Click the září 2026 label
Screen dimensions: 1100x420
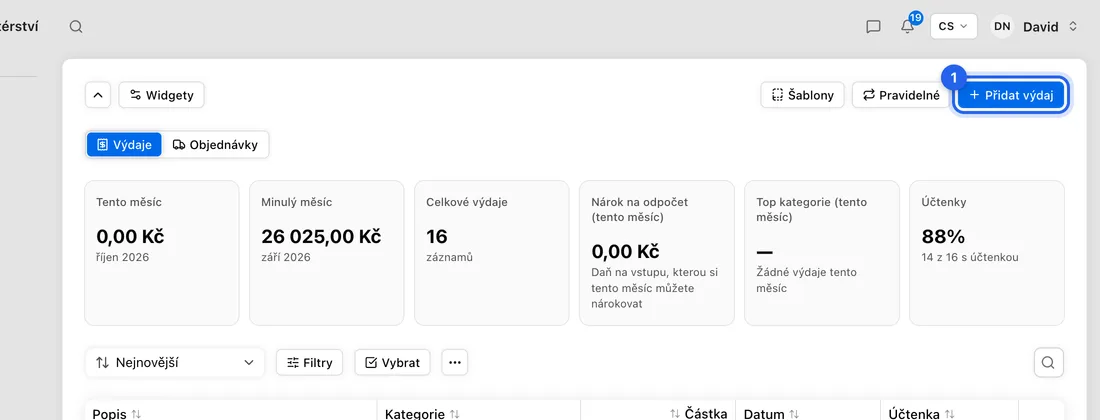(x=286, y=257)
